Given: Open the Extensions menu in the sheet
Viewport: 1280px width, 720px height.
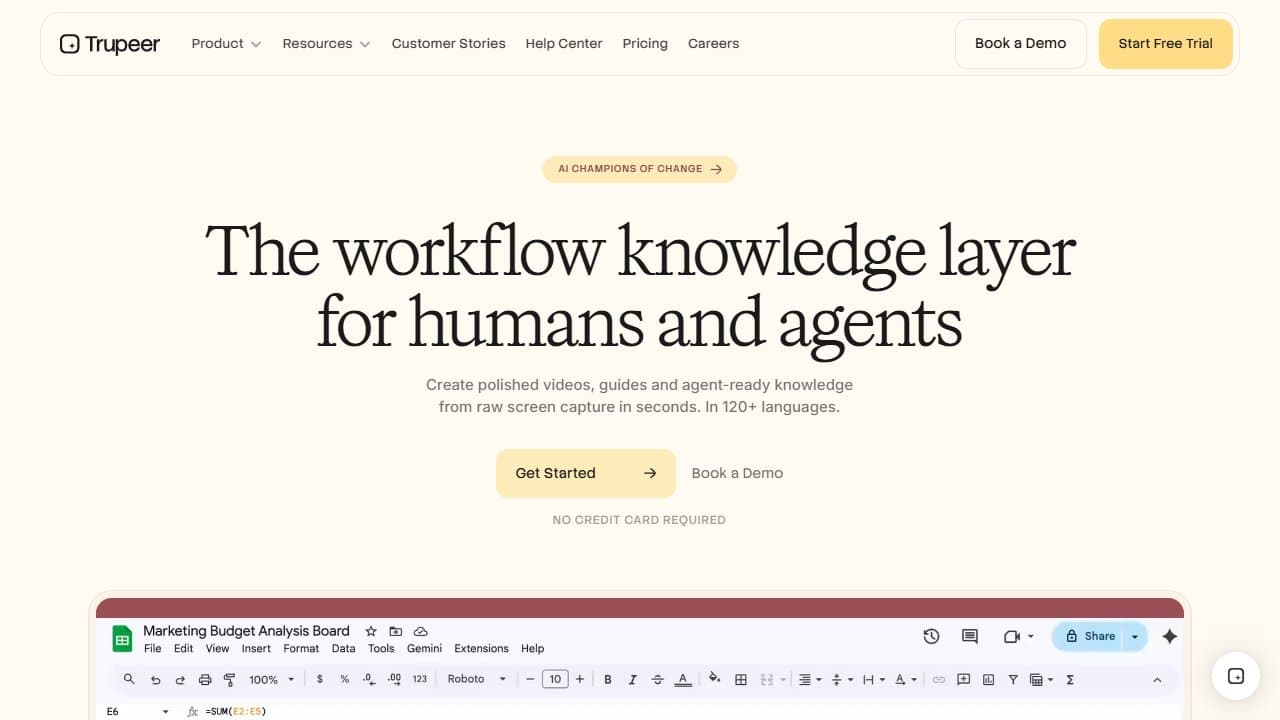Looking at the screenshot, I should coord(481,648).
